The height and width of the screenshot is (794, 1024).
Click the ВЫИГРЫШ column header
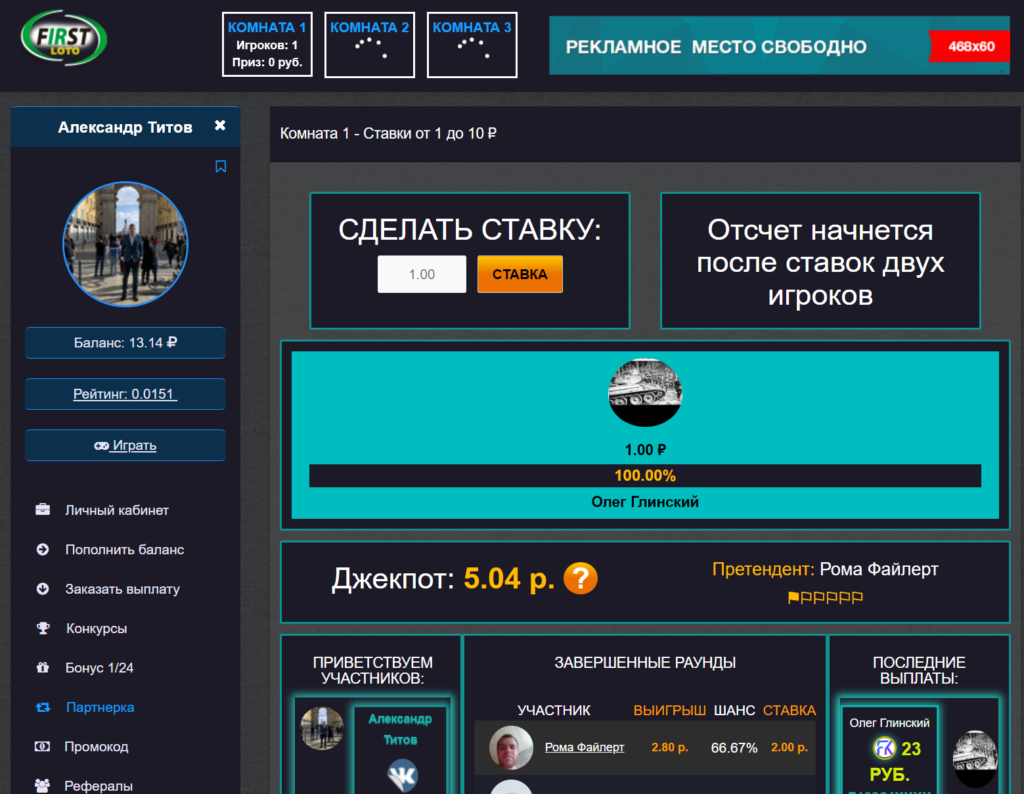click(669, 710)
